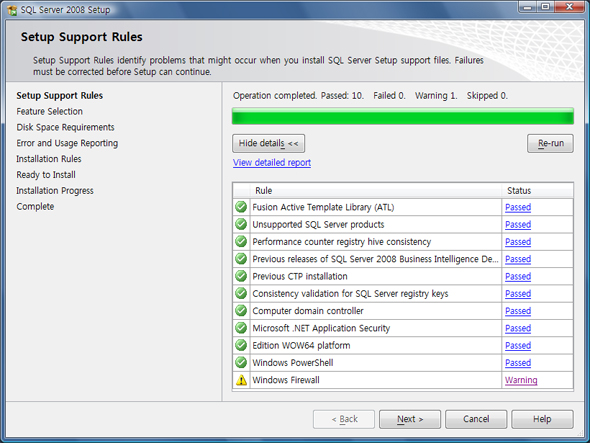Image resolution: width=590 pixels, height=443 pixels.
Task: Click the green operation progress bar
Action: click(x=403, y=116)
